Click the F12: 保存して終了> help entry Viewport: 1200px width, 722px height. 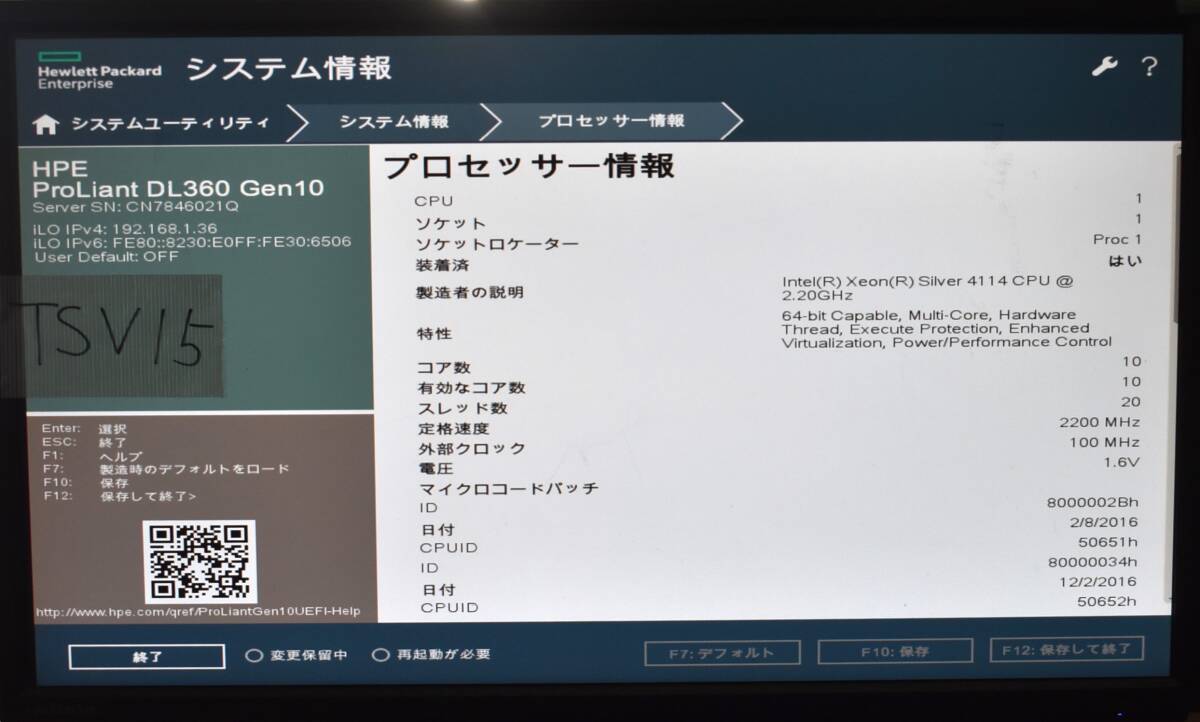[x=120, y=496]
